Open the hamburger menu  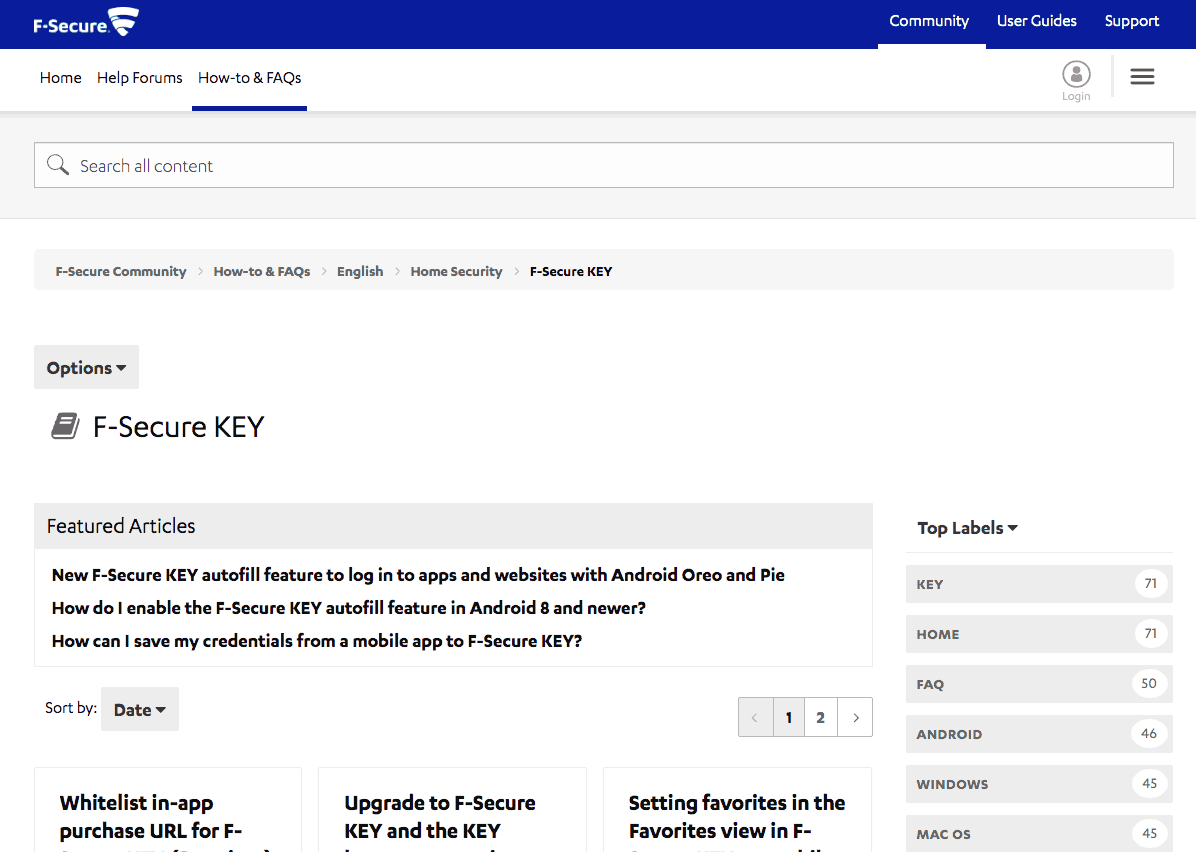click(x=1142, y=76)
